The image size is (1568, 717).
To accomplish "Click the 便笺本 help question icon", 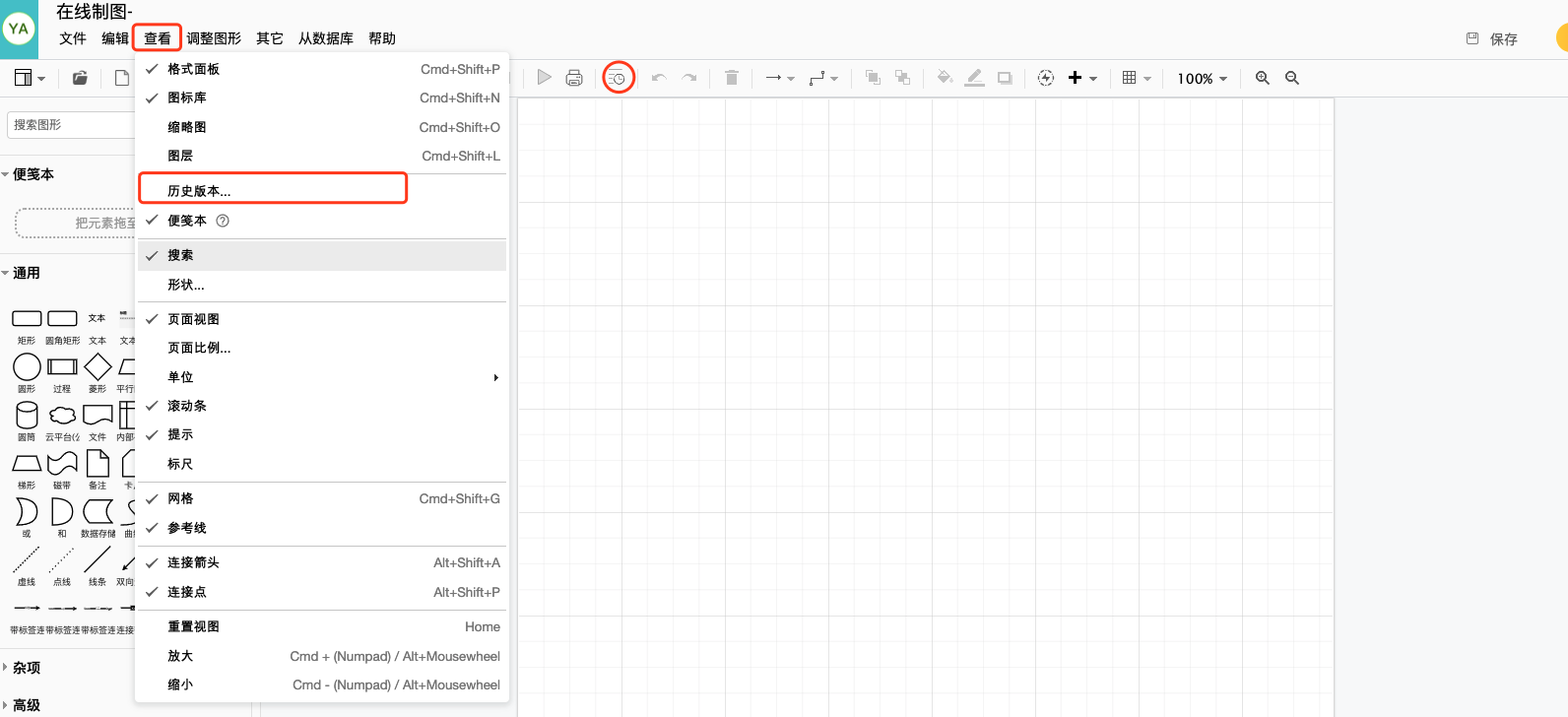I will (x=223, y=221).
